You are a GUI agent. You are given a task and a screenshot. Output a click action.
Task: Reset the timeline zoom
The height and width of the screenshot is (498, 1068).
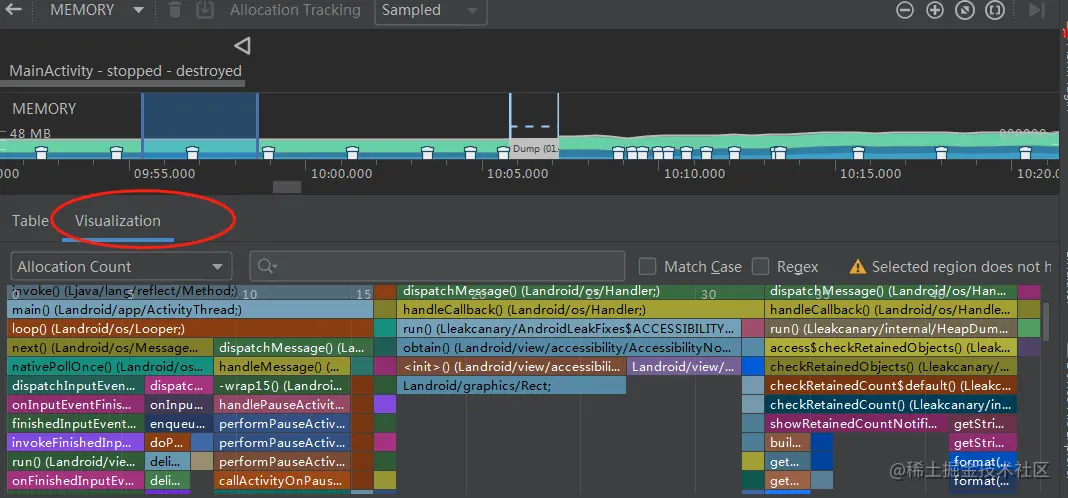pos(965,10)
